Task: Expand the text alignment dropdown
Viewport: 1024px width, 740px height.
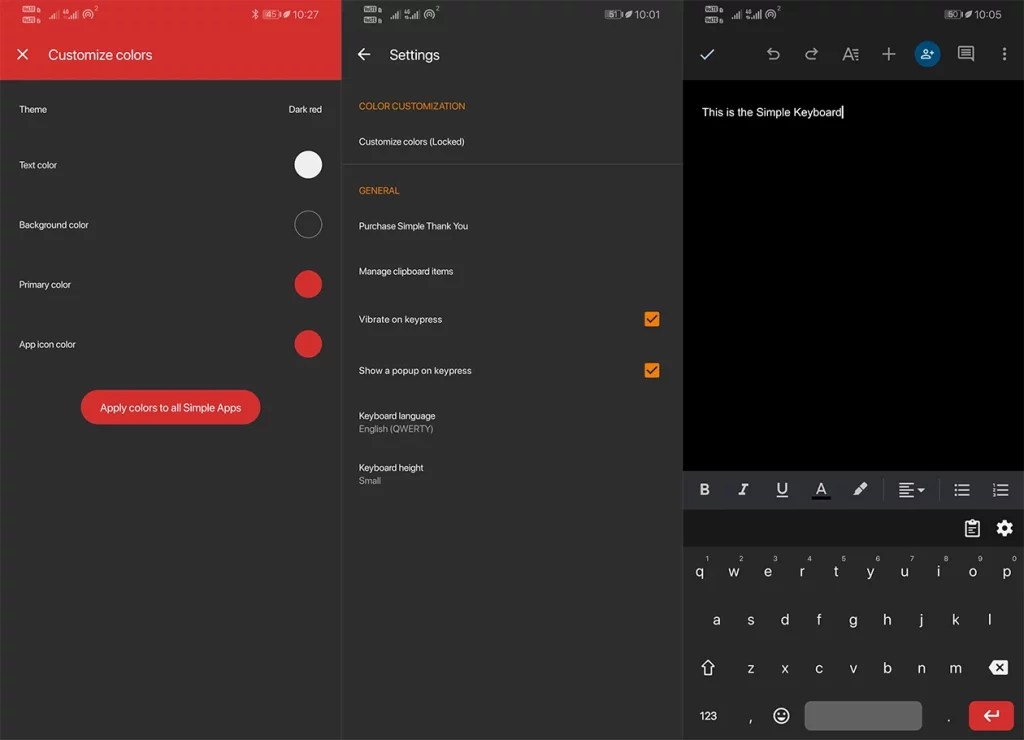Action: (911, 490)
